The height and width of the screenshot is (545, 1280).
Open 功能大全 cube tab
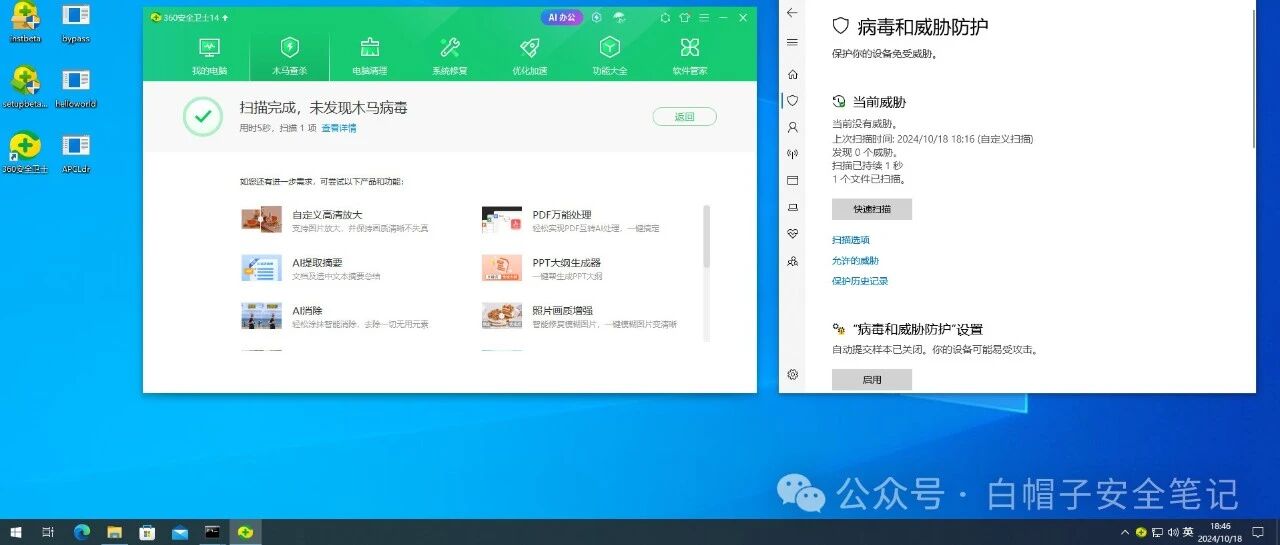click(x=609, y=56)
